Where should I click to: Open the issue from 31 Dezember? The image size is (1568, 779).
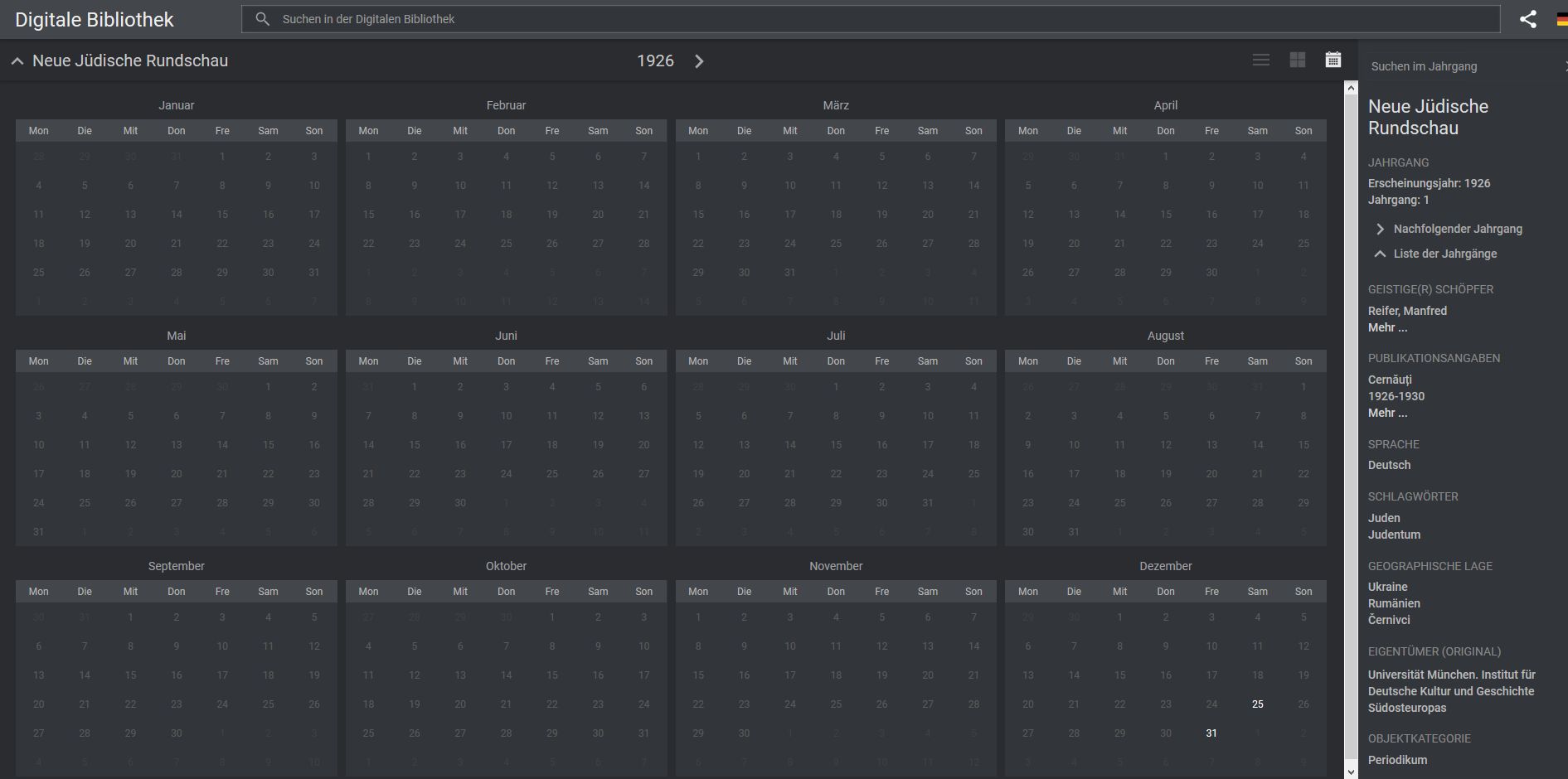[x=1211, y=733]
